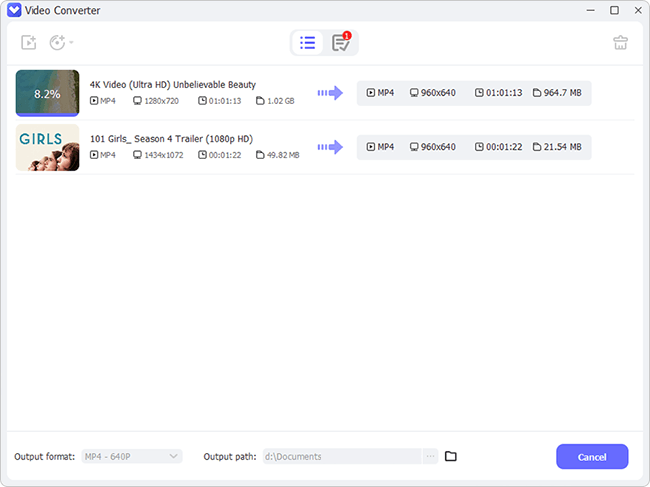Image resolution: width=650 pixels, height=487 pixels.
Task: Click the output 960x640 resolution of Girls trailer
Action: pyautogui.click(x=438, y=147)
